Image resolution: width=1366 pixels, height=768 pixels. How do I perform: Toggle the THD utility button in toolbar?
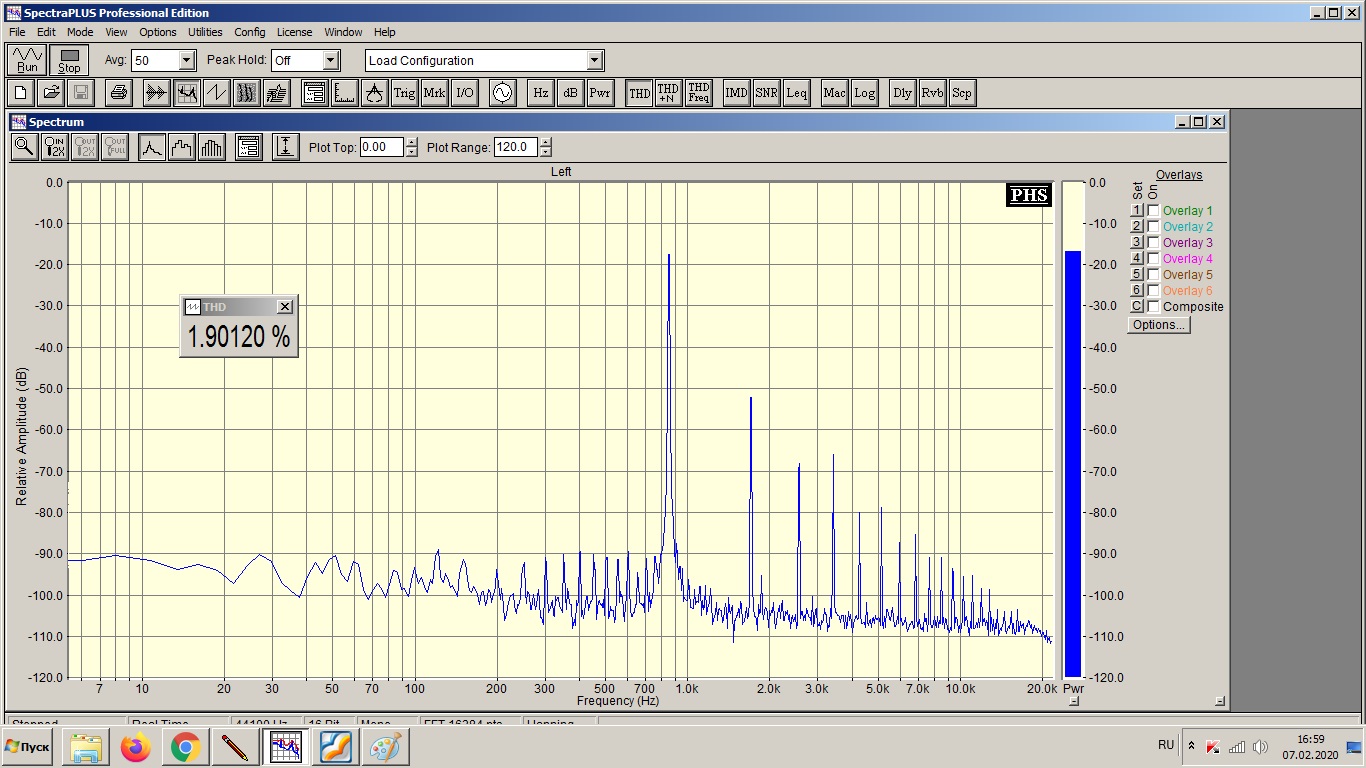(x=639, y=93)
